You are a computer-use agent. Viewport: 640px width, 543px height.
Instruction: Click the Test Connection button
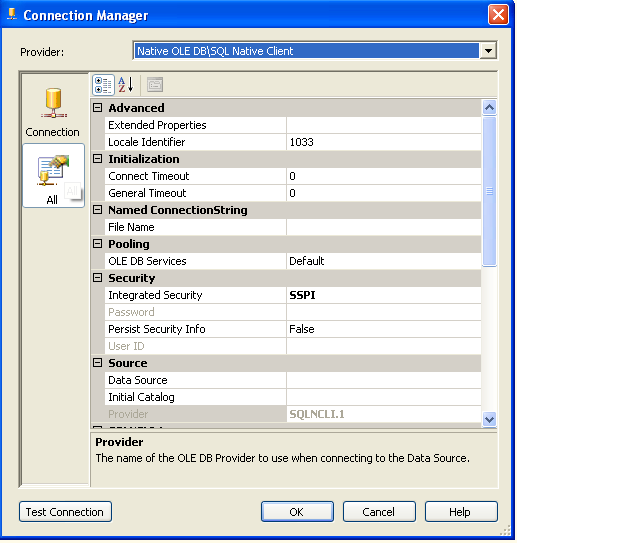(x=65, y=512)
